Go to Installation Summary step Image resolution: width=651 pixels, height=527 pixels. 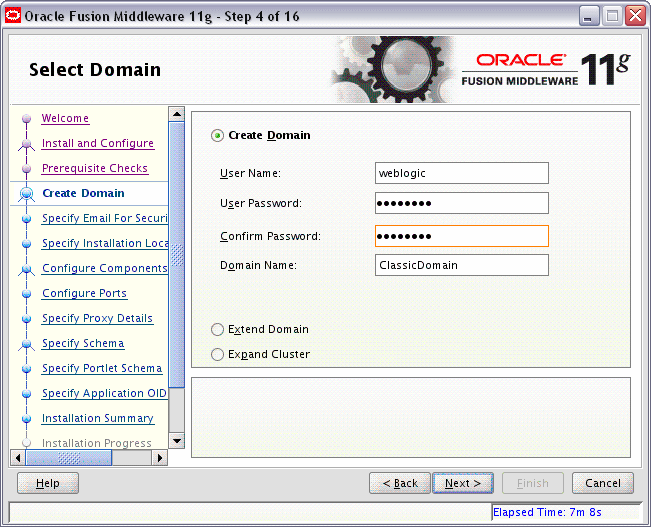(98, 418)
